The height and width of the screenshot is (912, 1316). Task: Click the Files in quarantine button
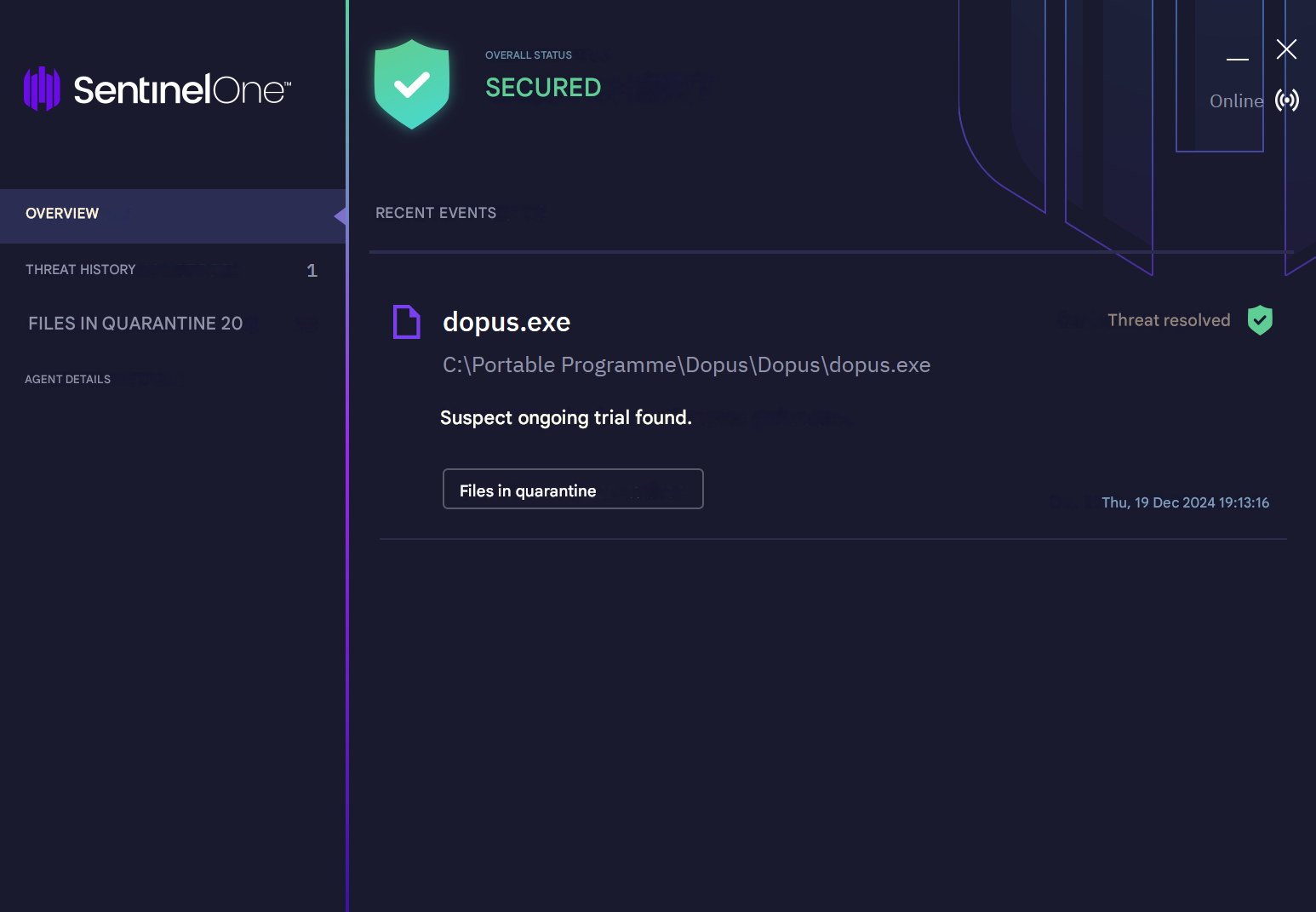[x=573, y=489]
